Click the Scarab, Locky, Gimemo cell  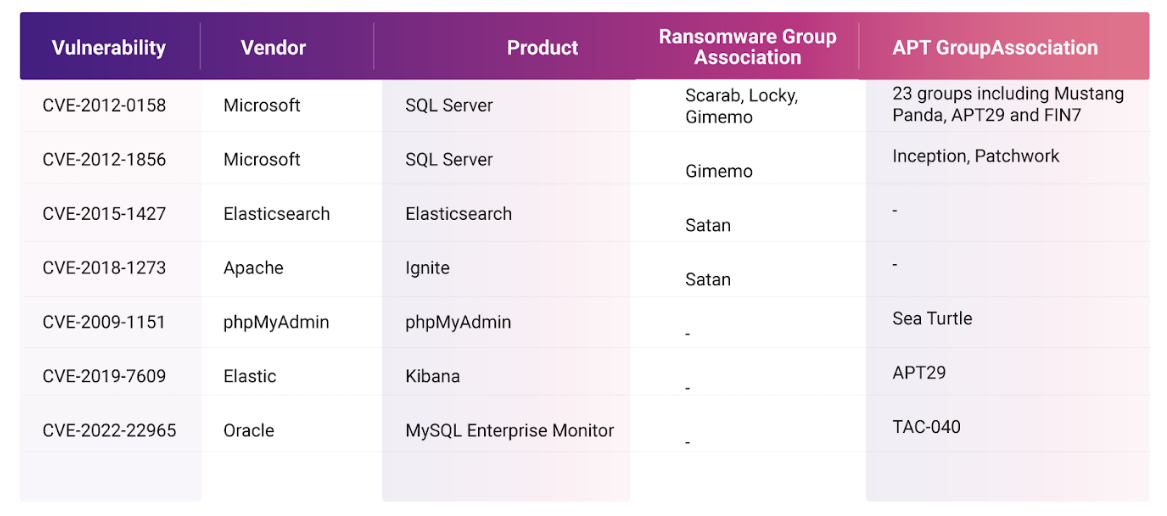(741, 106)
